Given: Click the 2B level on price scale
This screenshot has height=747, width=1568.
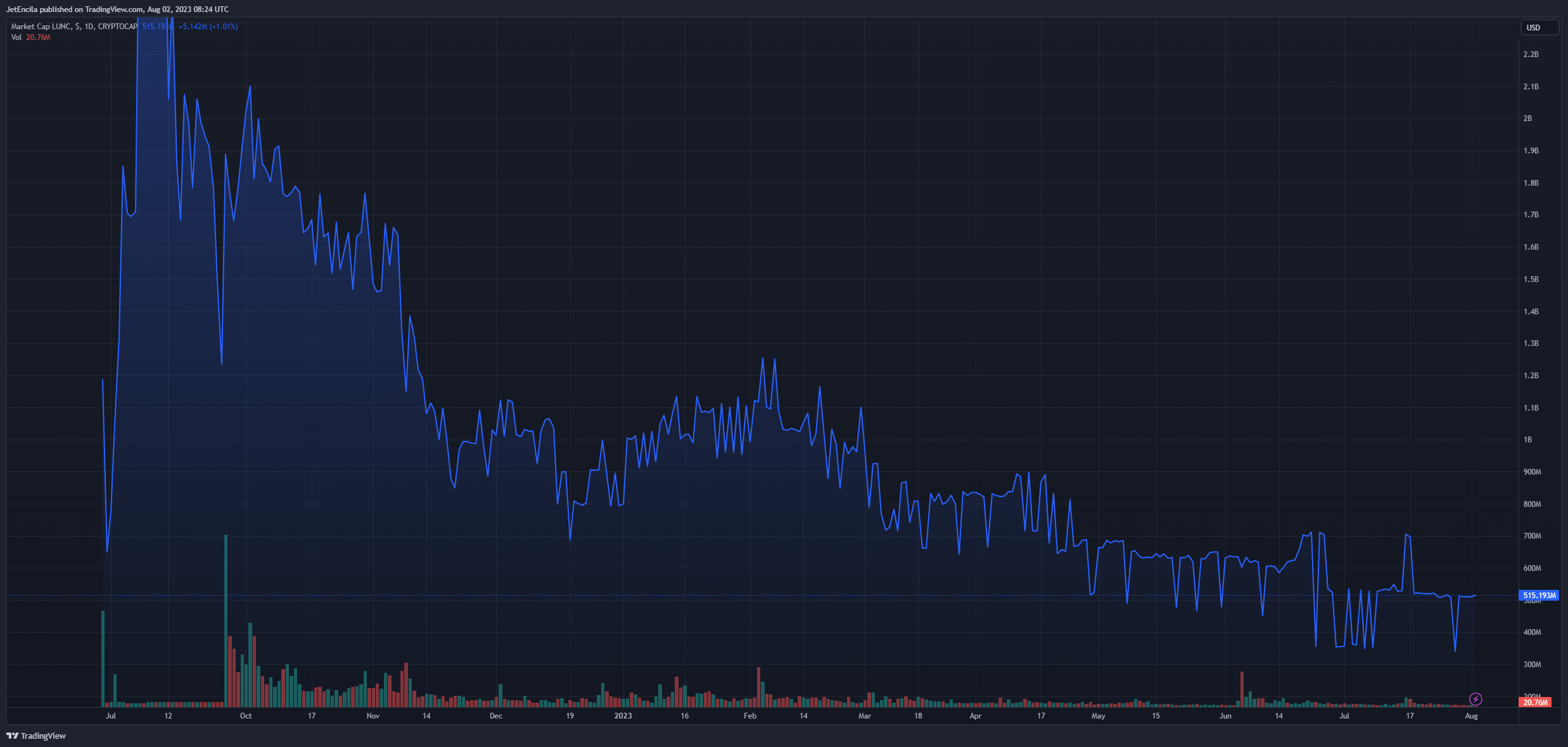Looking at the screenshot, I should click(1527, 118).
